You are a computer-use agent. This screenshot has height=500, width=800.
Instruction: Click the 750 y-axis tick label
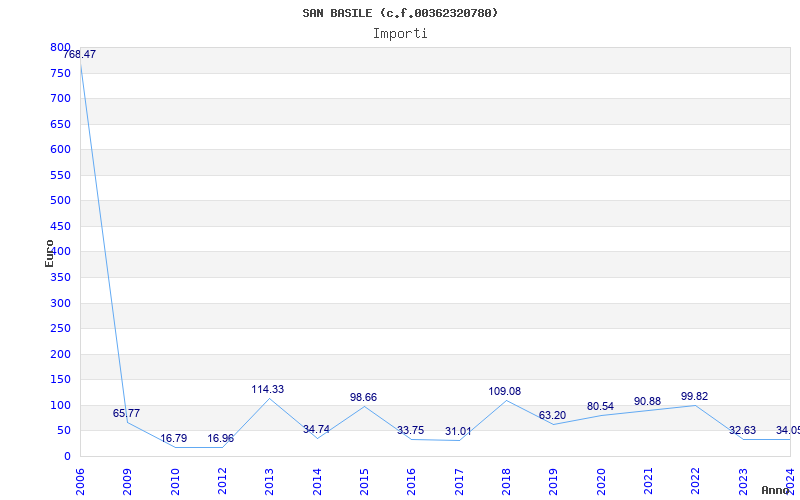coord(60,73)
